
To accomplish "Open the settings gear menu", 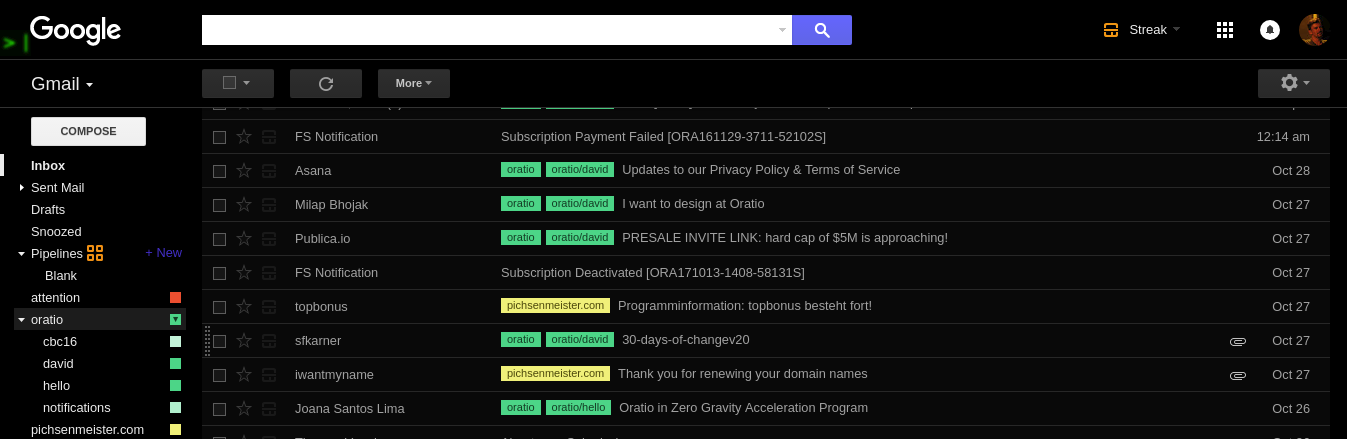I will [1294, 83].
